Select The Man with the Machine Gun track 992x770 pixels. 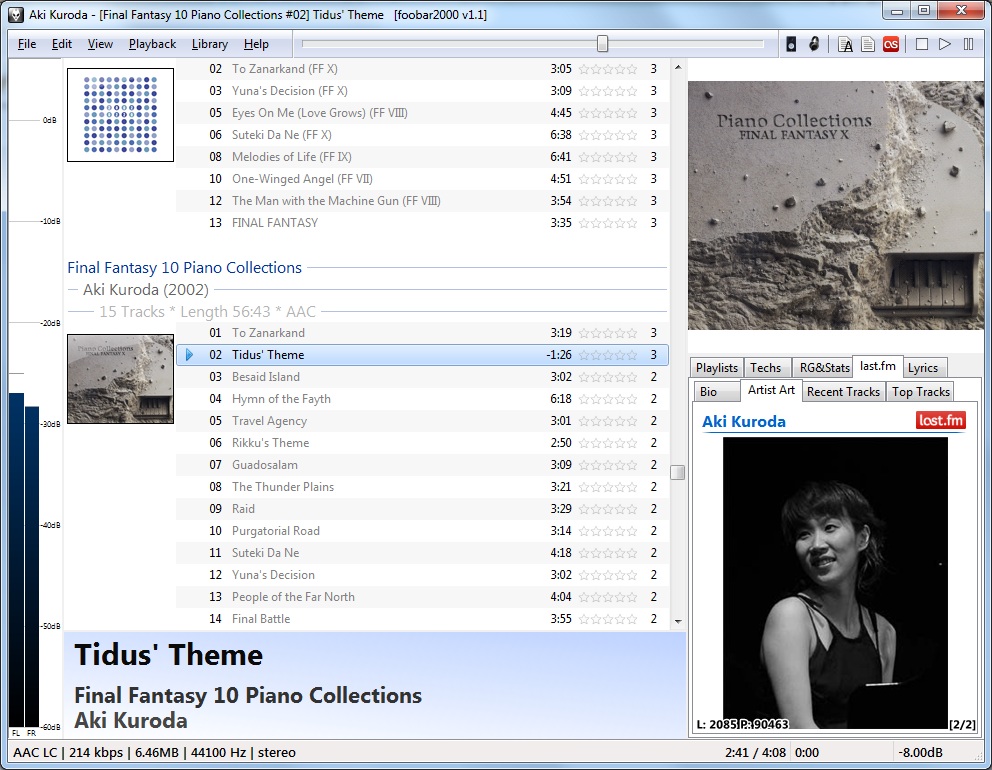[422, 201]
